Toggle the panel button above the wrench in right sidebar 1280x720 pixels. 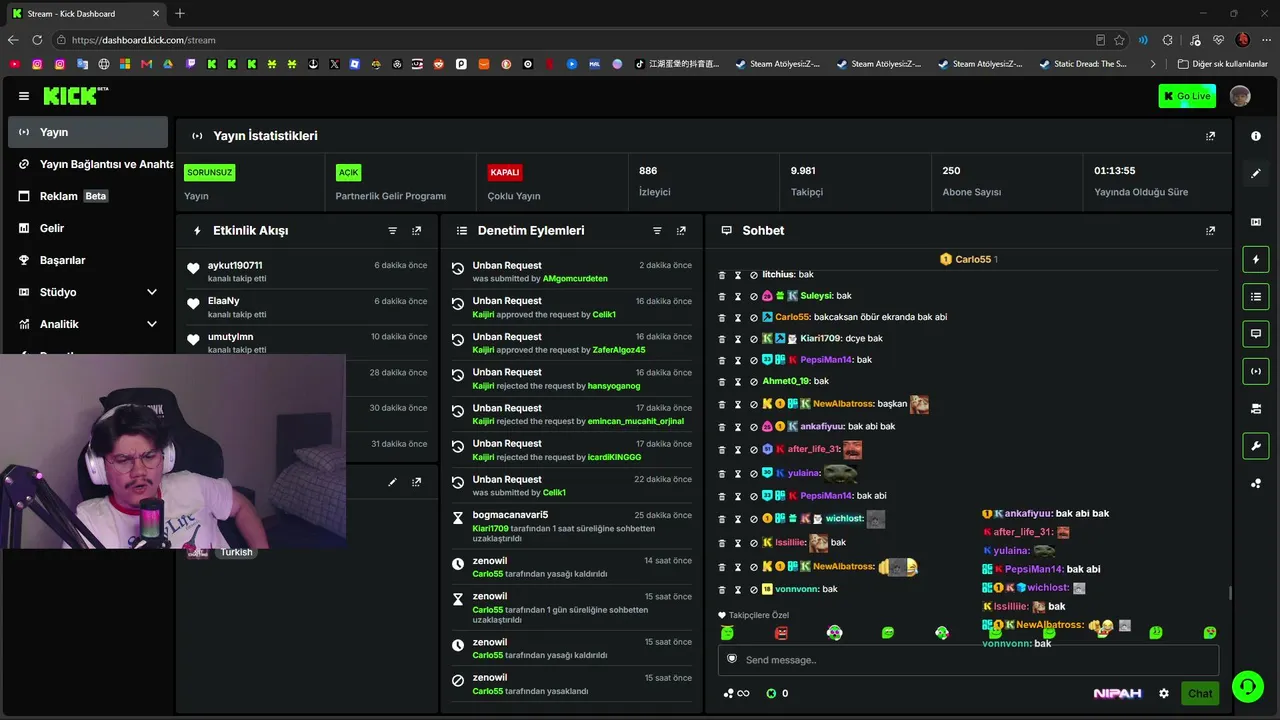tap(1256, 408)
